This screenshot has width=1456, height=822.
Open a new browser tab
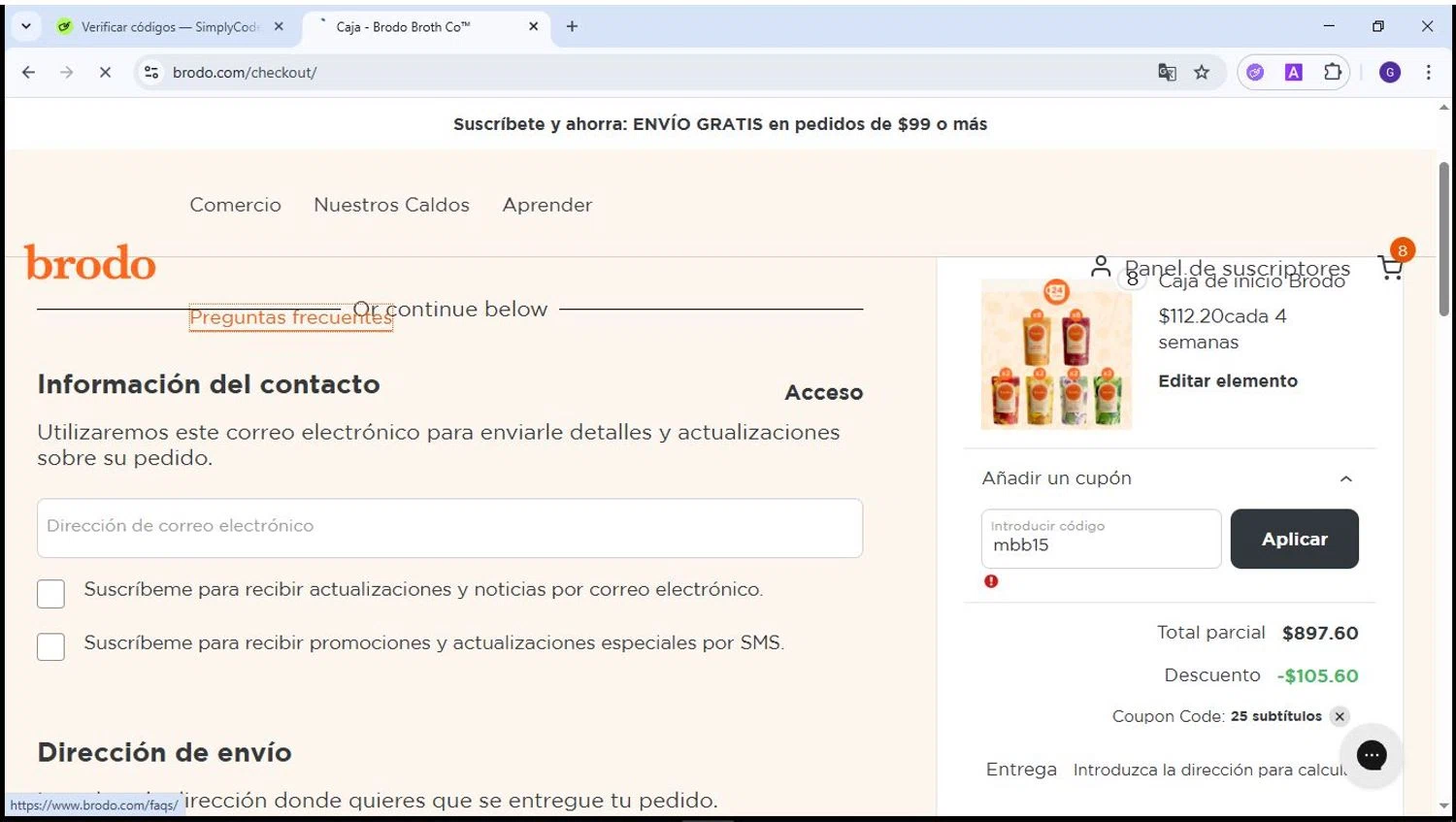(572, 27)
